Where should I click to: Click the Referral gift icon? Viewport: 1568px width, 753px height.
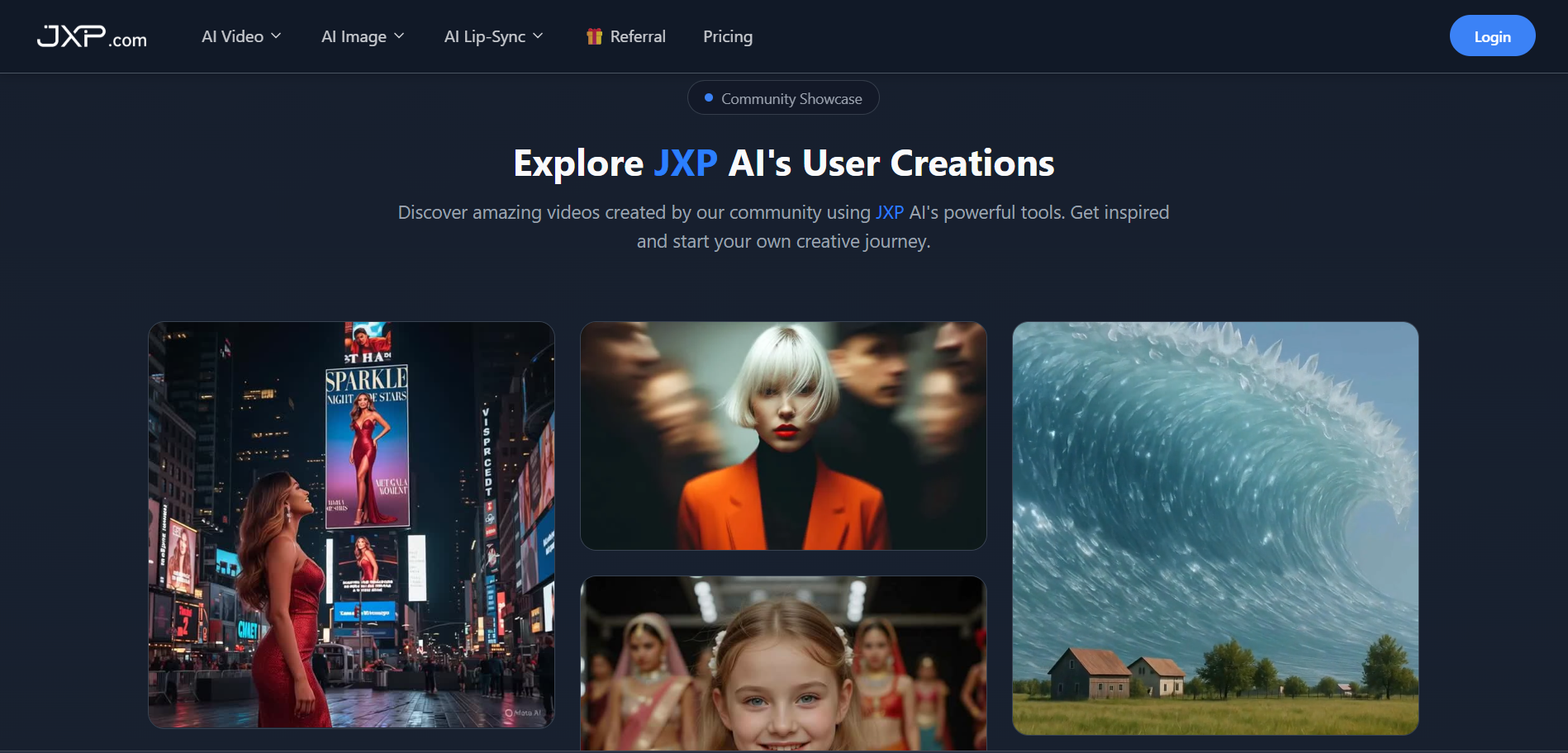[x=594, y=36]
